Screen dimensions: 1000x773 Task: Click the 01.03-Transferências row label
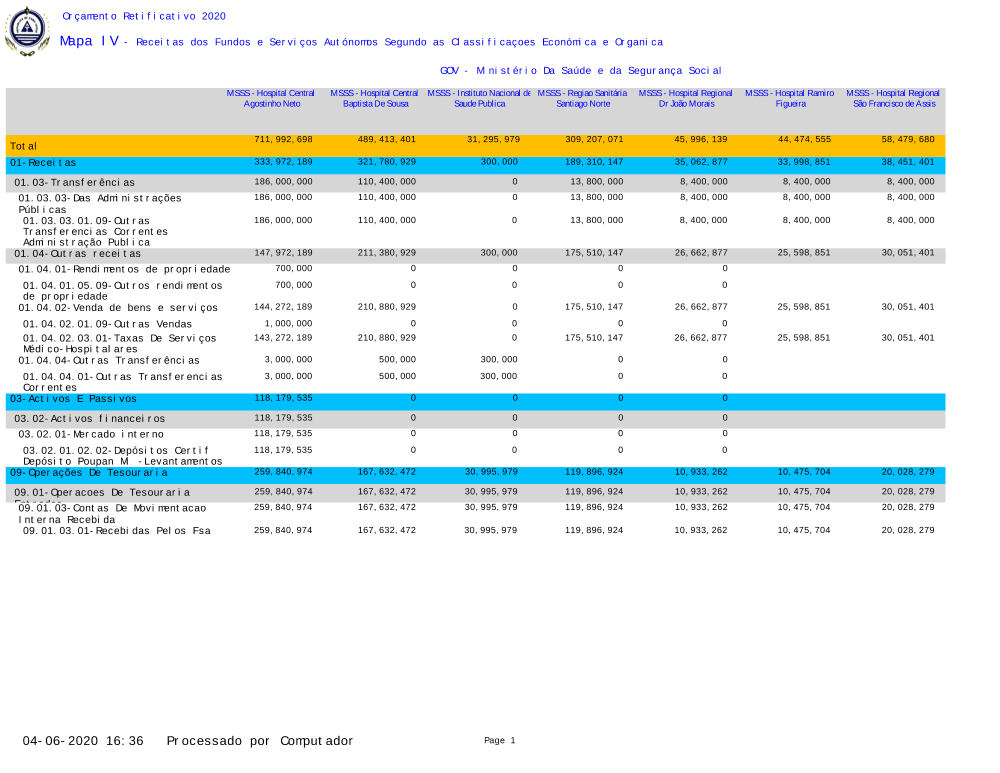[x=75, y=183]
